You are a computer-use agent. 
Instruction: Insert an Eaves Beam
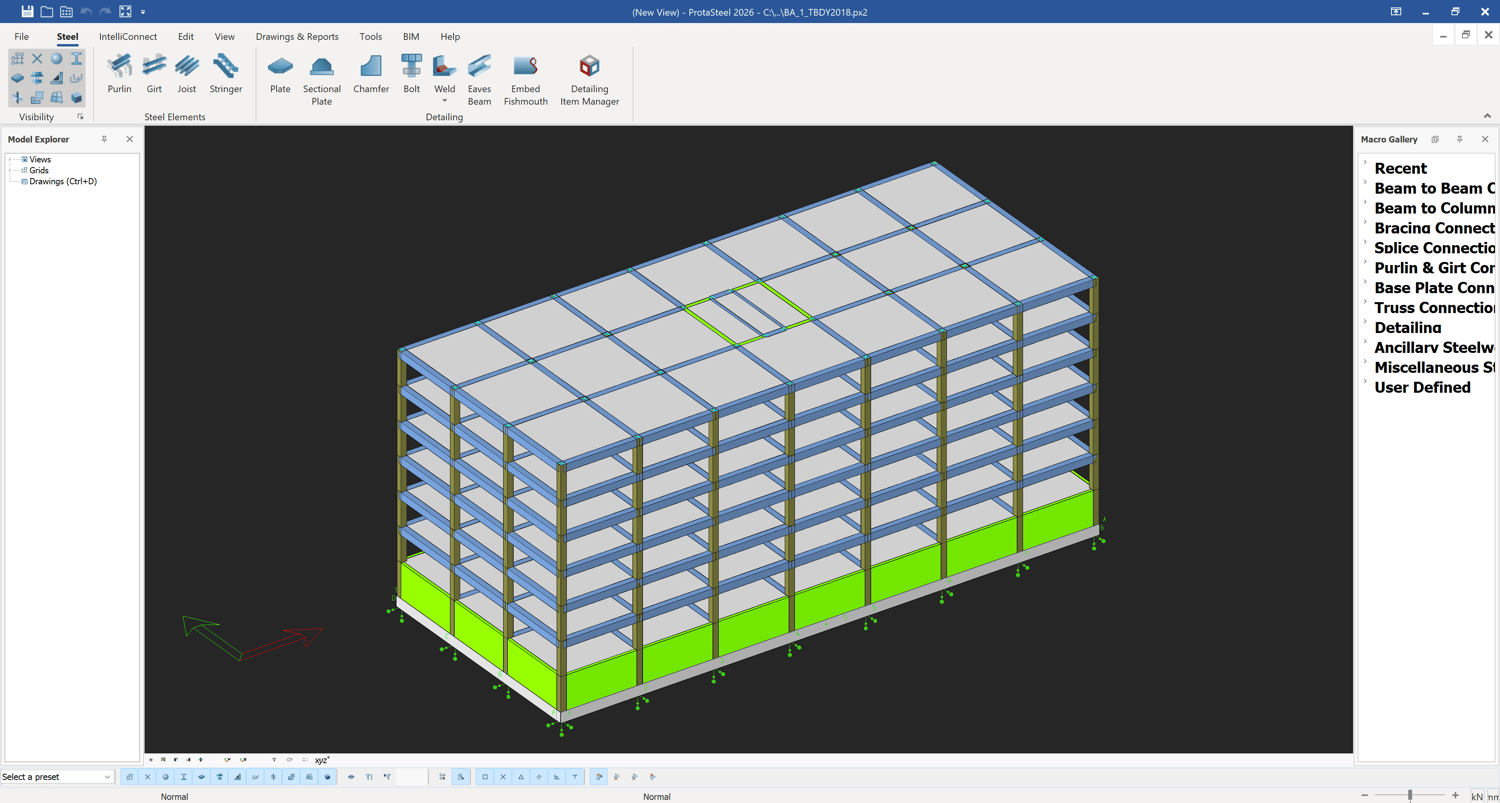[x=480, y=80]
